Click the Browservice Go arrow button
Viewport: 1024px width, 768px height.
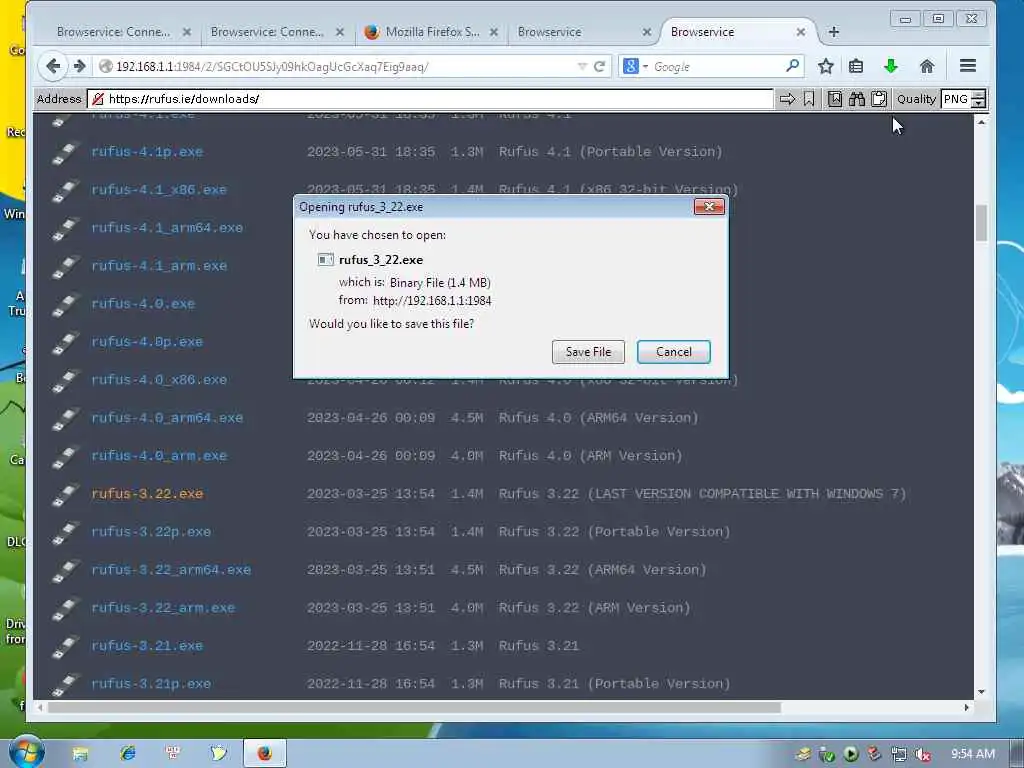point(788,99)
